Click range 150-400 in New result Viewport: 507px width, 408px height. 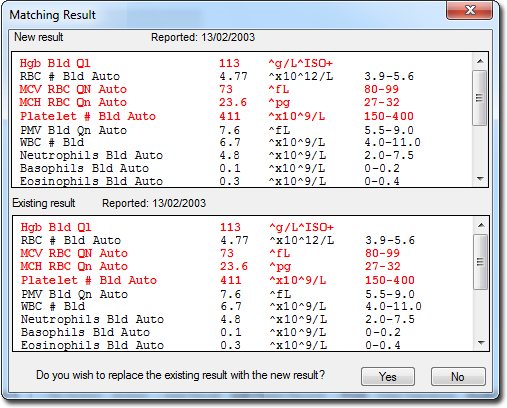coord(389,116)
